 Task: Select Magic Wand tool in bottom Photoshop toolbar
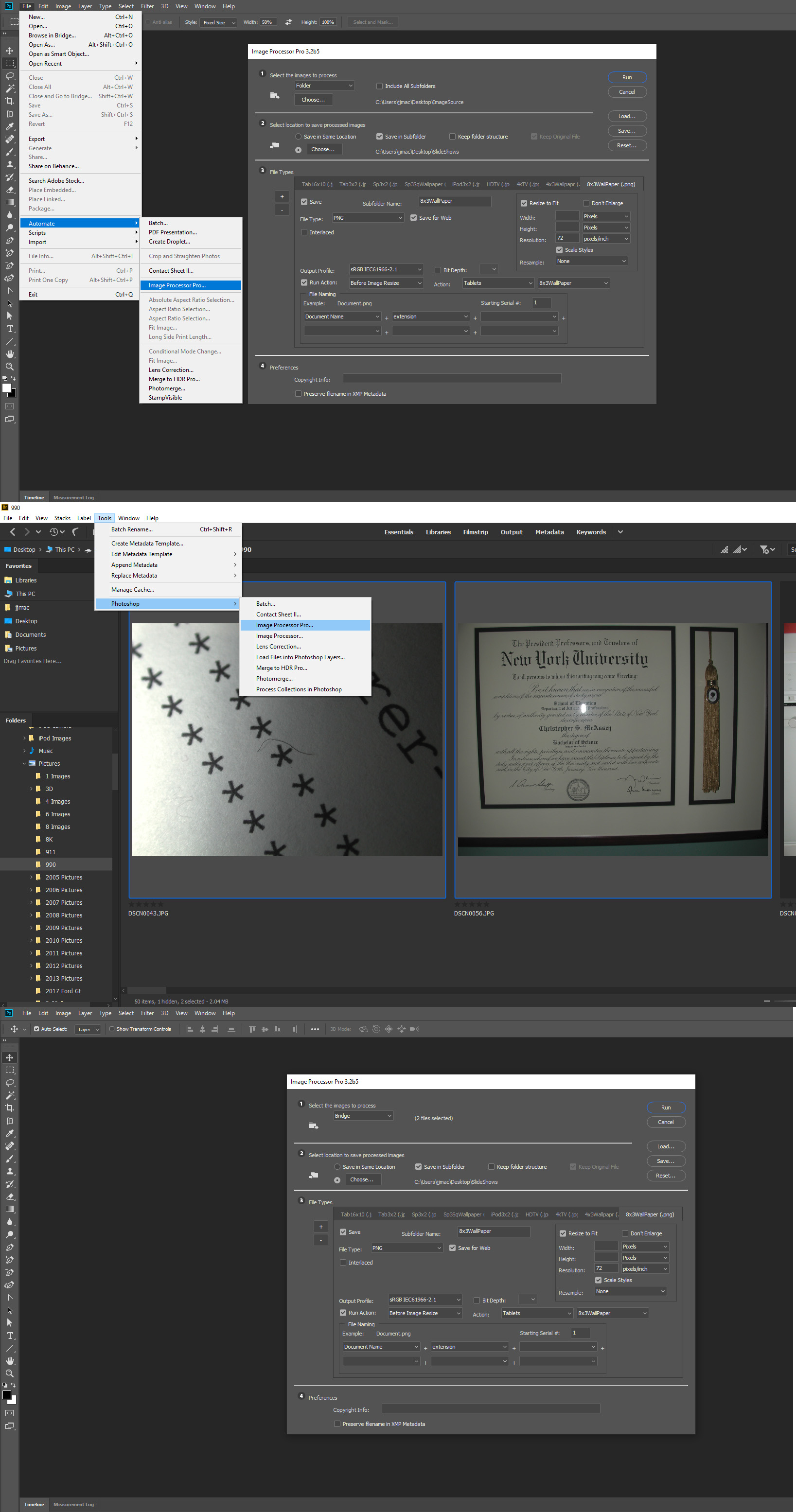9,1095
